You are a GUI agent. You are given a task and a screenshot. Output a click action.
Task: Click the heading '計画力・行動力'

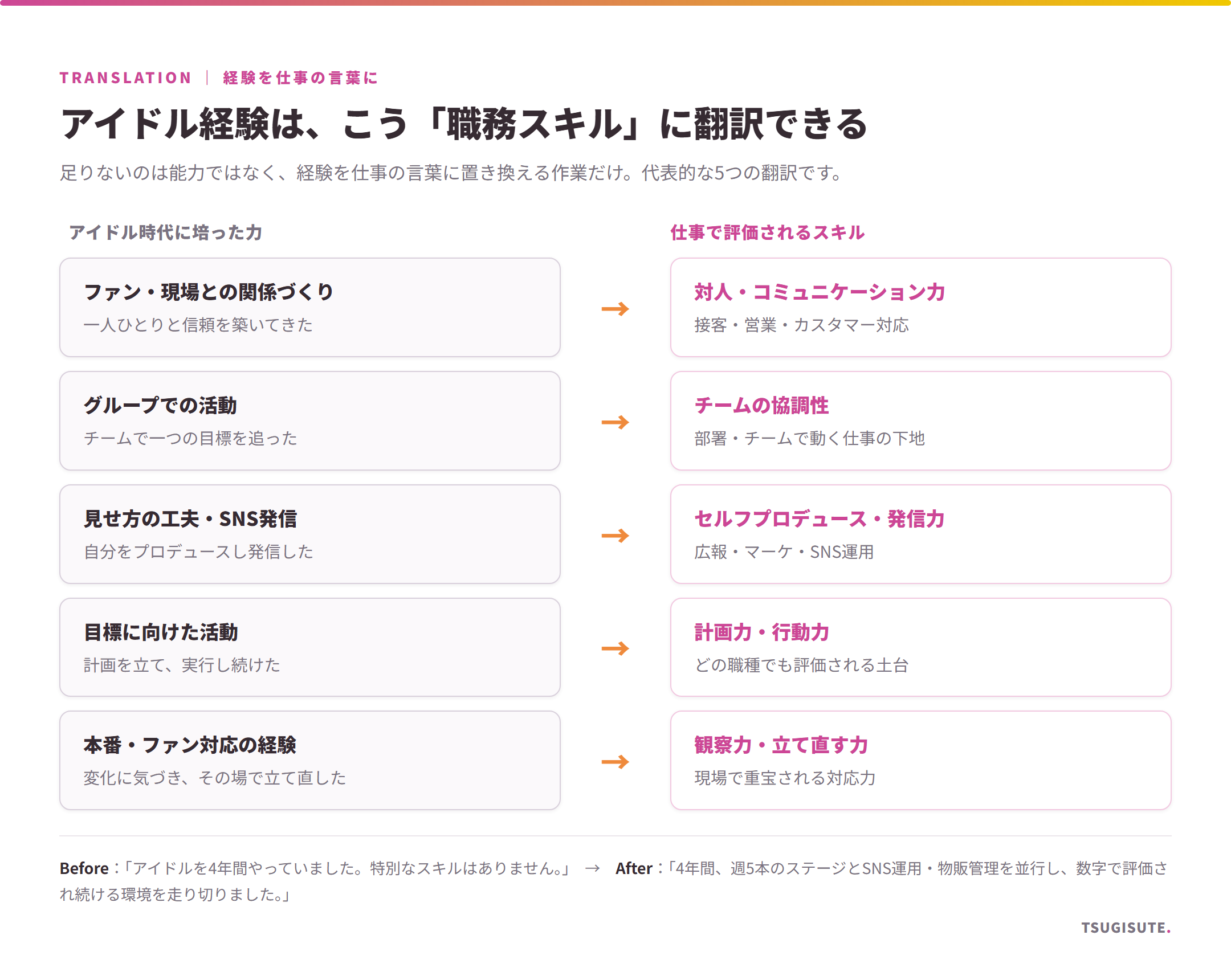pos(761,632)
